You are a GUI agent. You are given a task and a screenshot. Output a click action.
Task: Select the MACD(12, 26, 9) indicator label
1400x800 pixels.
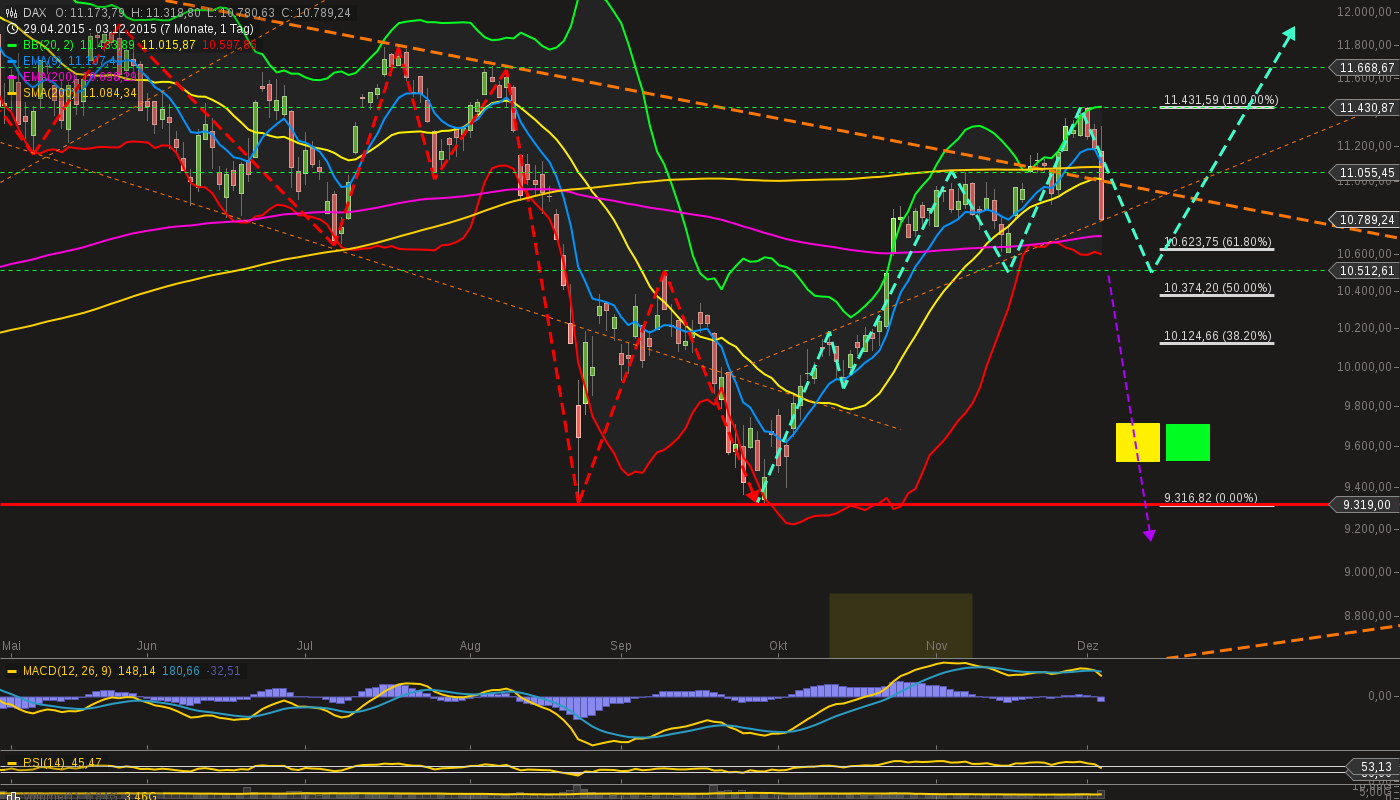coord(68,671)
